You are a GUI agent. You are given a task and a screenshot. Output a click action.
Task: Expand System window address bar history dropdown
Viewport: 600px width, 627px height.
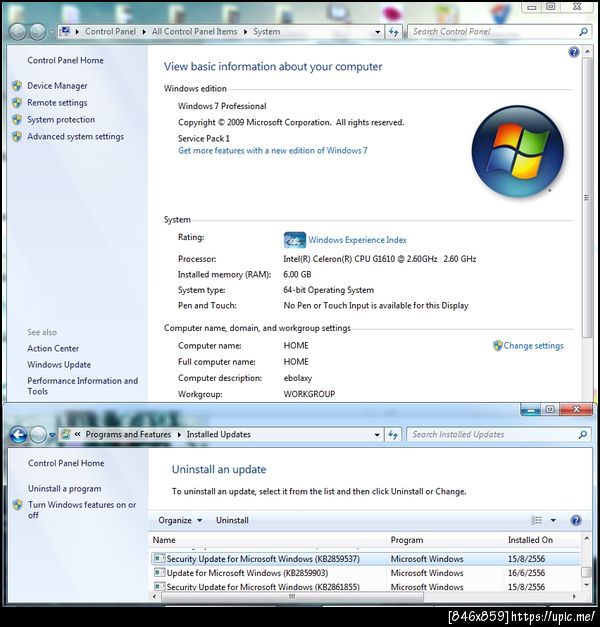coord(378,32)
